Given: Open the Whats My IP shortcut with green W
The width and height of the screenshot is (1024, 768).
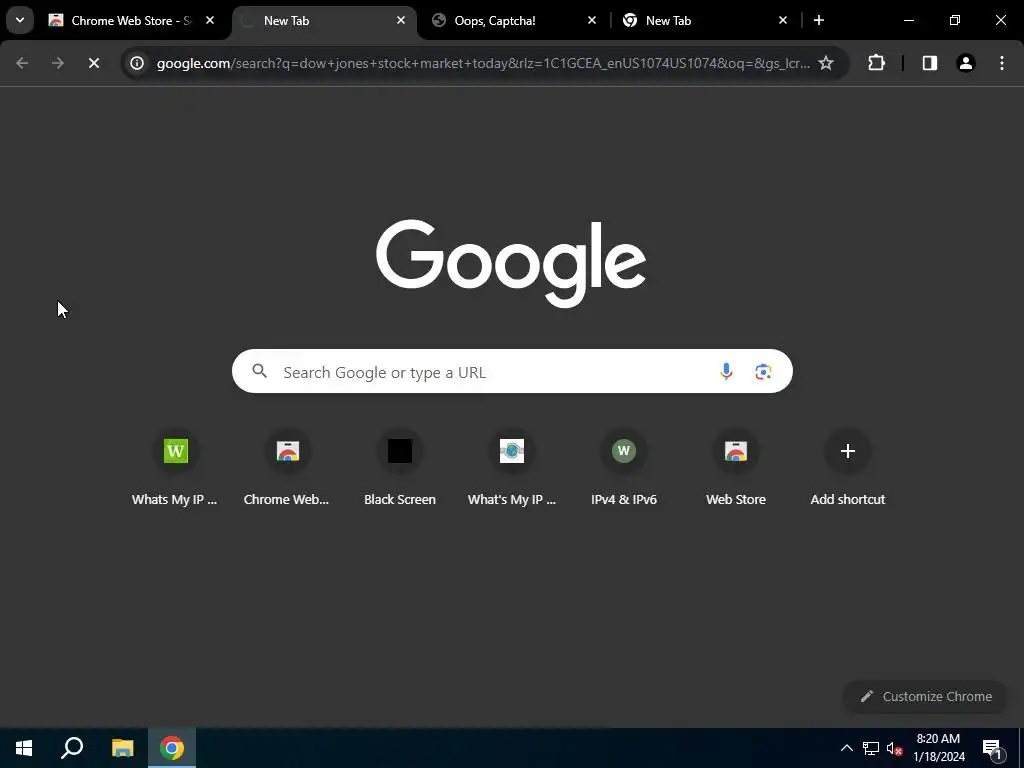Looking at the screenshot, I should (175, 468).
